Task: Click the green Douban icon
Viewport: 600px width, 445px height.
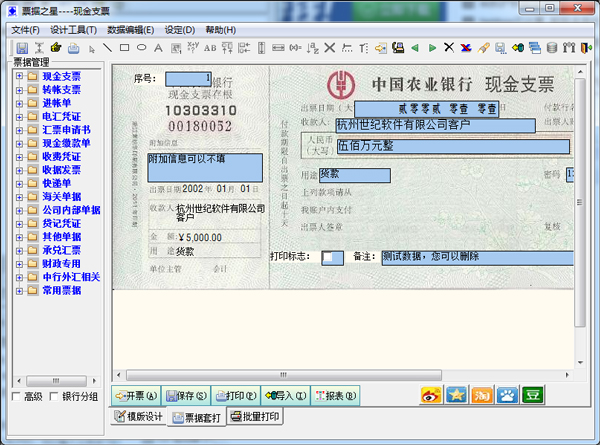Action: [534, 395]
